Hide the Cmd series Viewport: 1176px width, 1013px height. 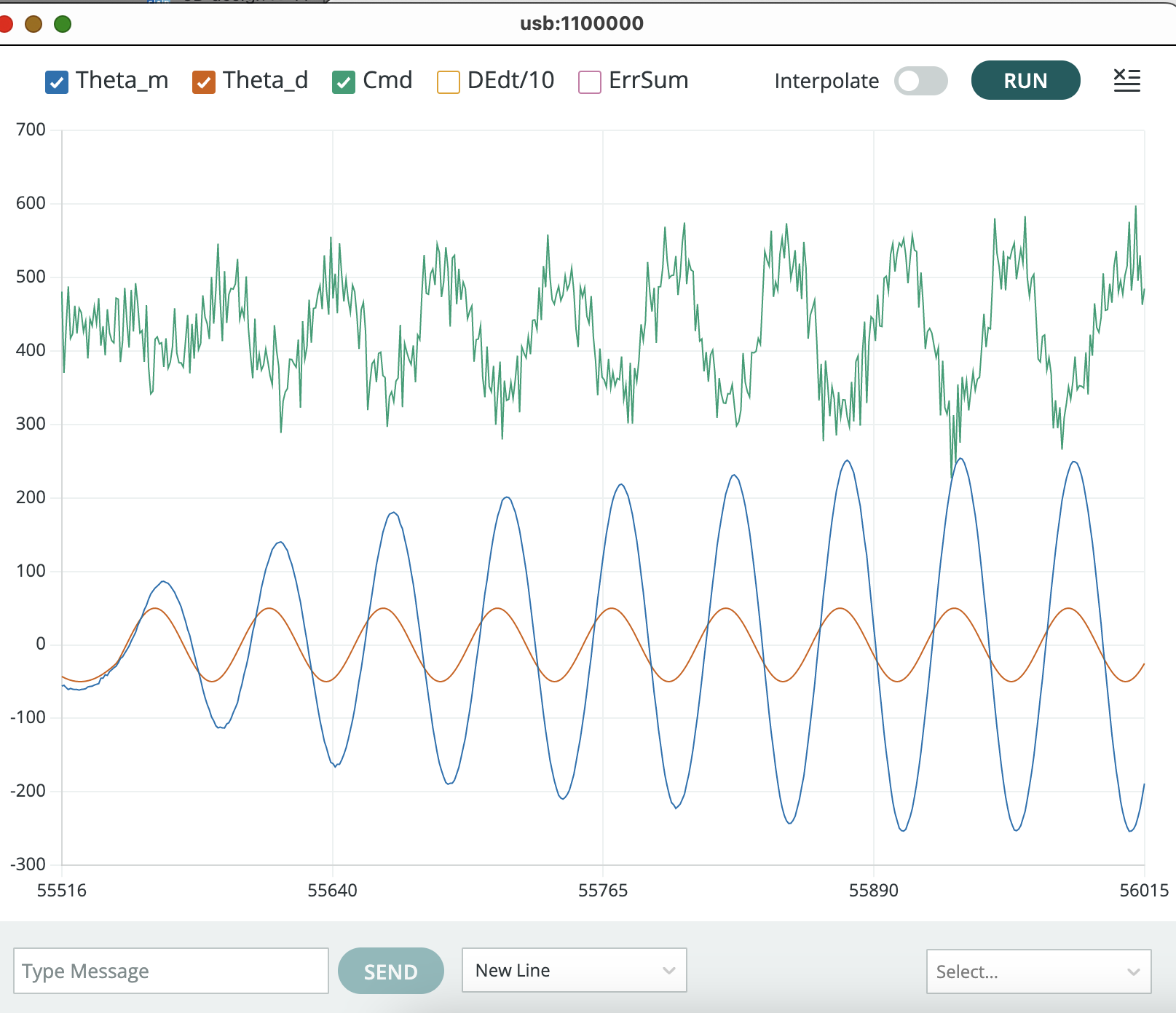point(344,82)
